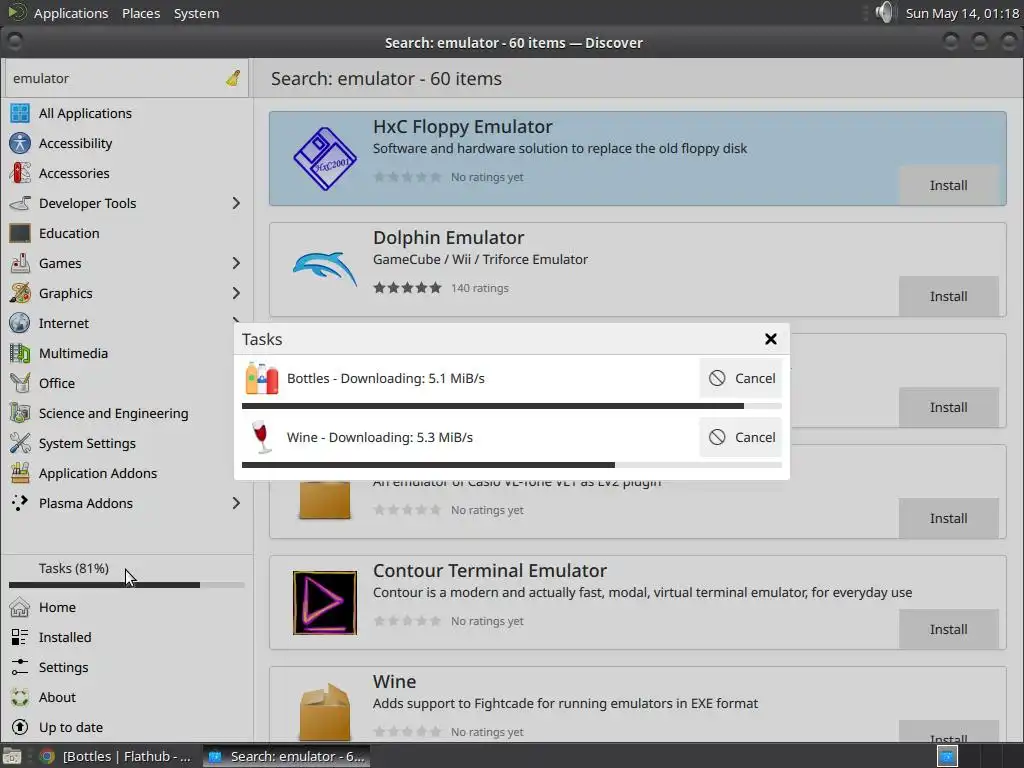Click the HxC Floppy Emulator icon

(x=325, y=159)
